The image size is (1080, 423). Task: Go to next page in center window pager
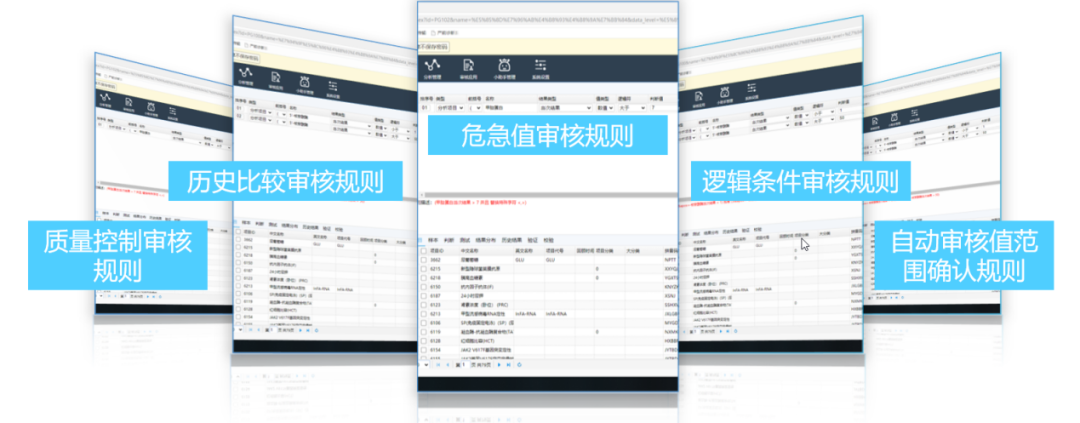(499, 364)
